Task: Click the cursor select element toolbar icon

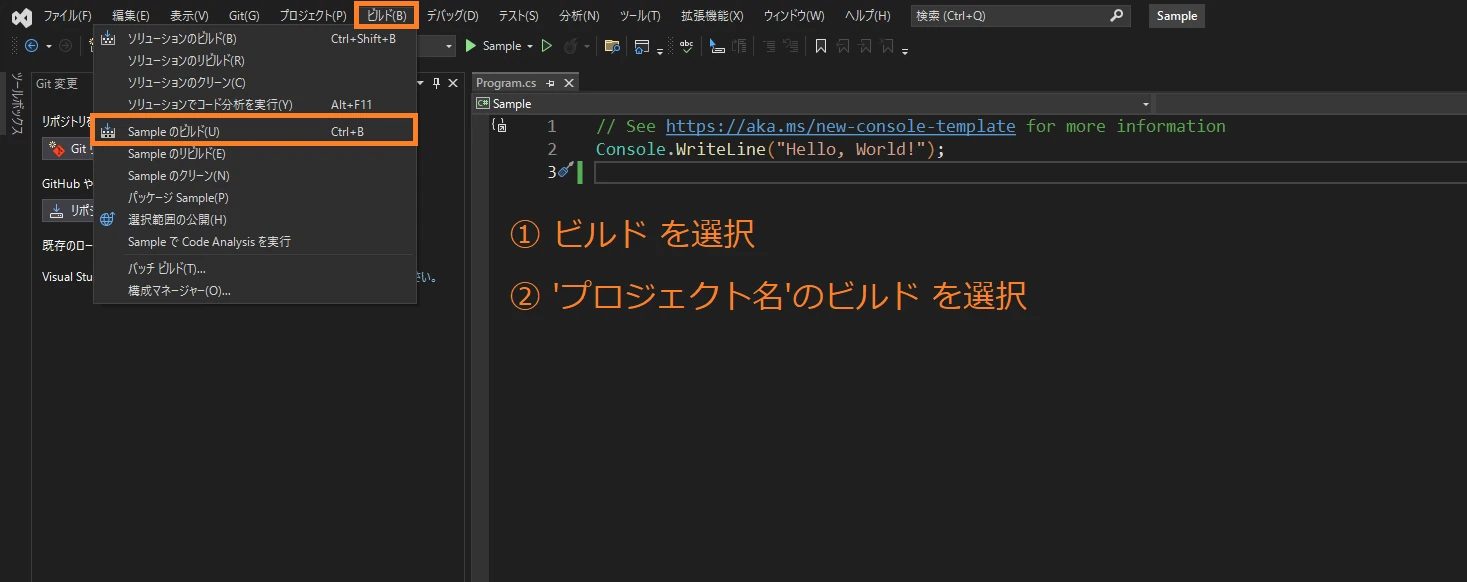Action: coord(716,46)
